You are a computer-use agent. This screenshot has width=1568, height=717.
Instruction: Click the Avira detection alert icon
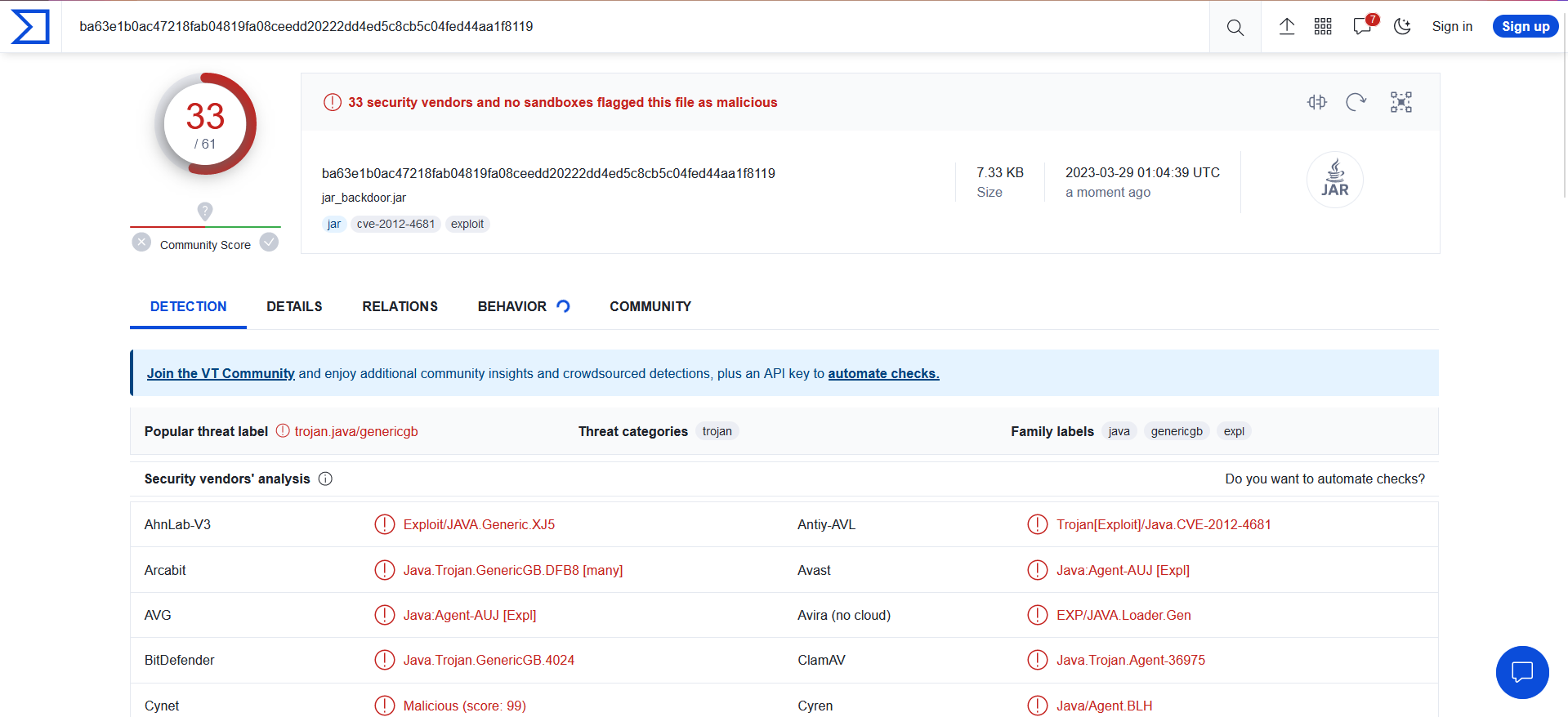[x=1038, y=615]
